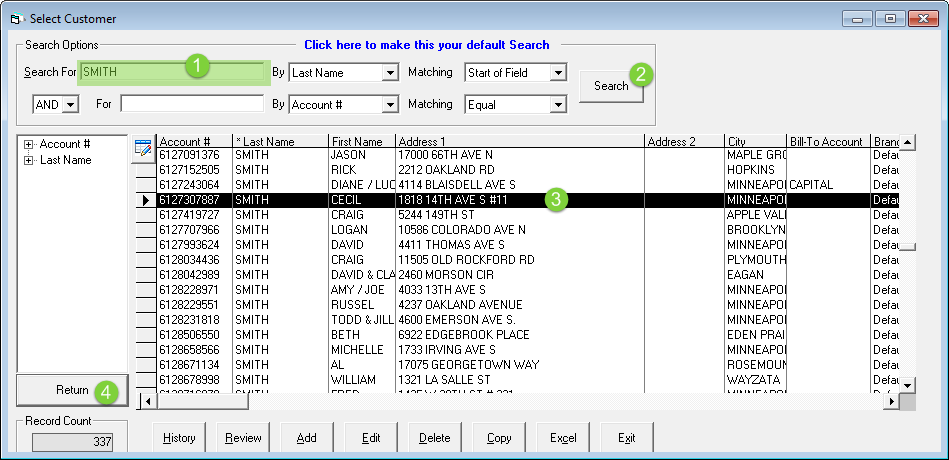Expand the Account # tree node

[x=28, y=145]
